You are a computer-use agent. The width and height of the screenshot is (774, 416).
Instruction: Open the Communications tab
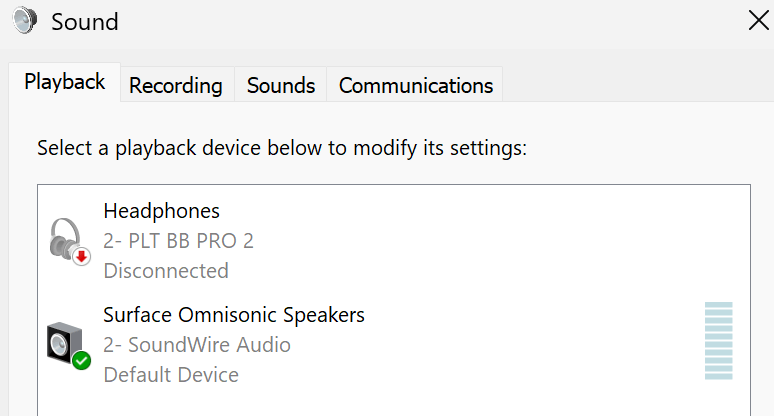point(416,86)
